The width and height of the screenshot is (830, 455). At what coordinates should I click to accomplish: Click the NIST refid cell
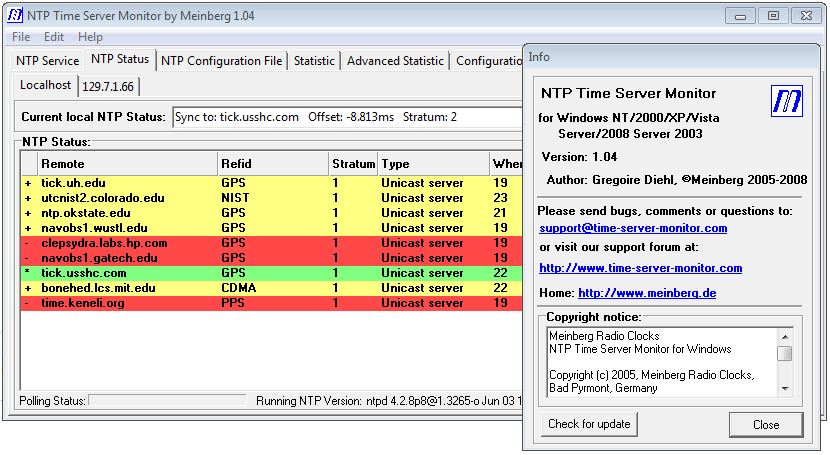pyautogui.click(x=235, y=198)
